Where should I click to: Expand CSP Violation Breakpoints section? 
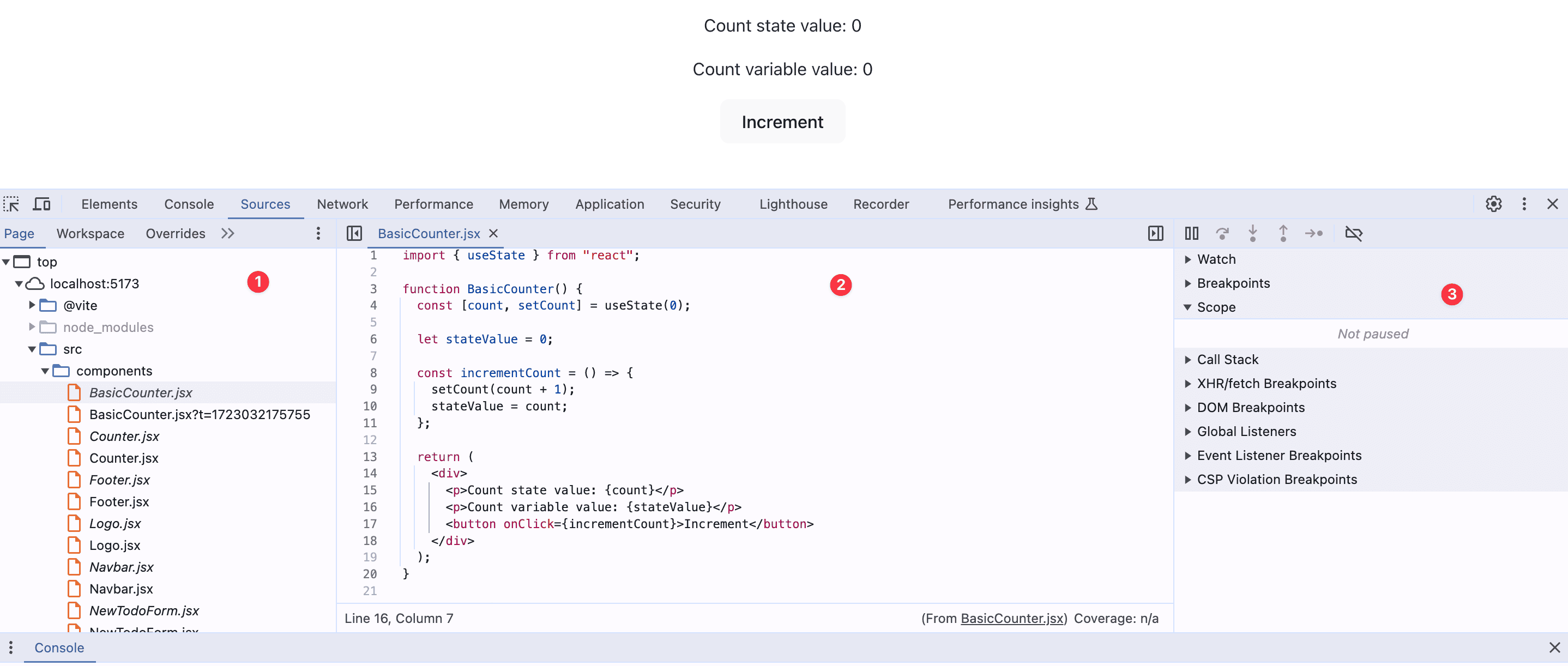[x=1187, y=480]
